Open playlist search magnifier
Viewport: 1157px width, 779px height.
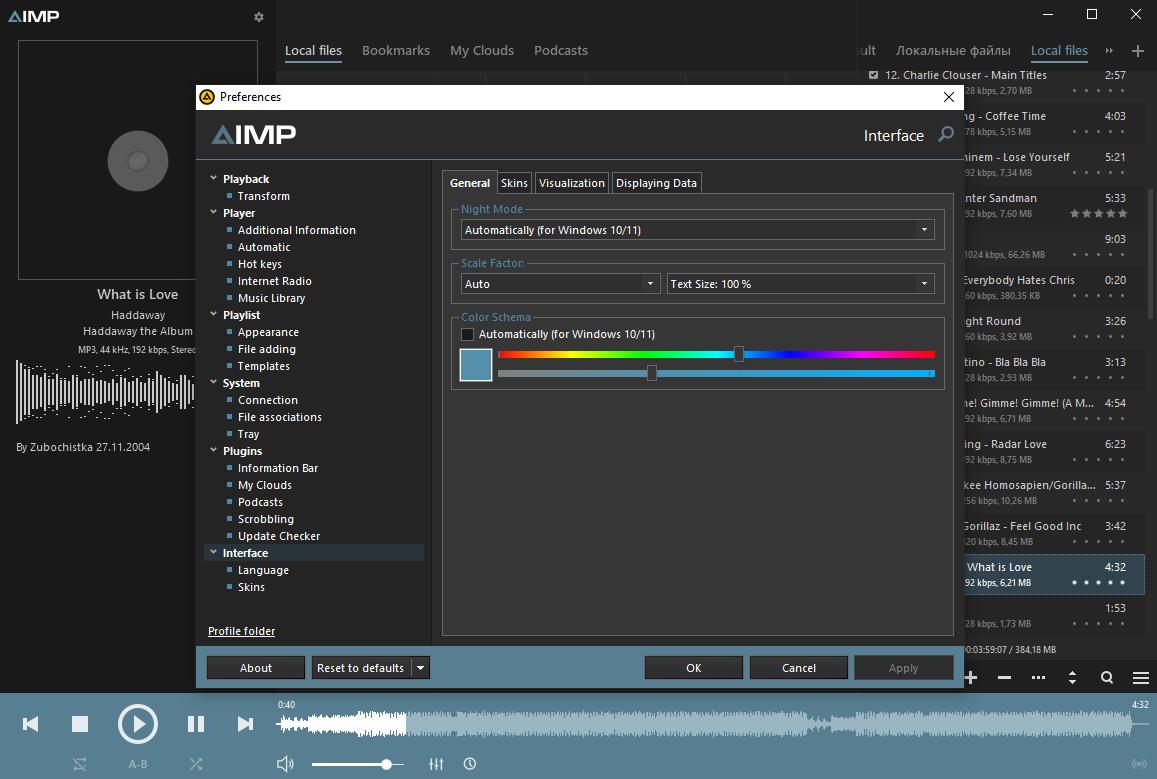(1107, 678)
